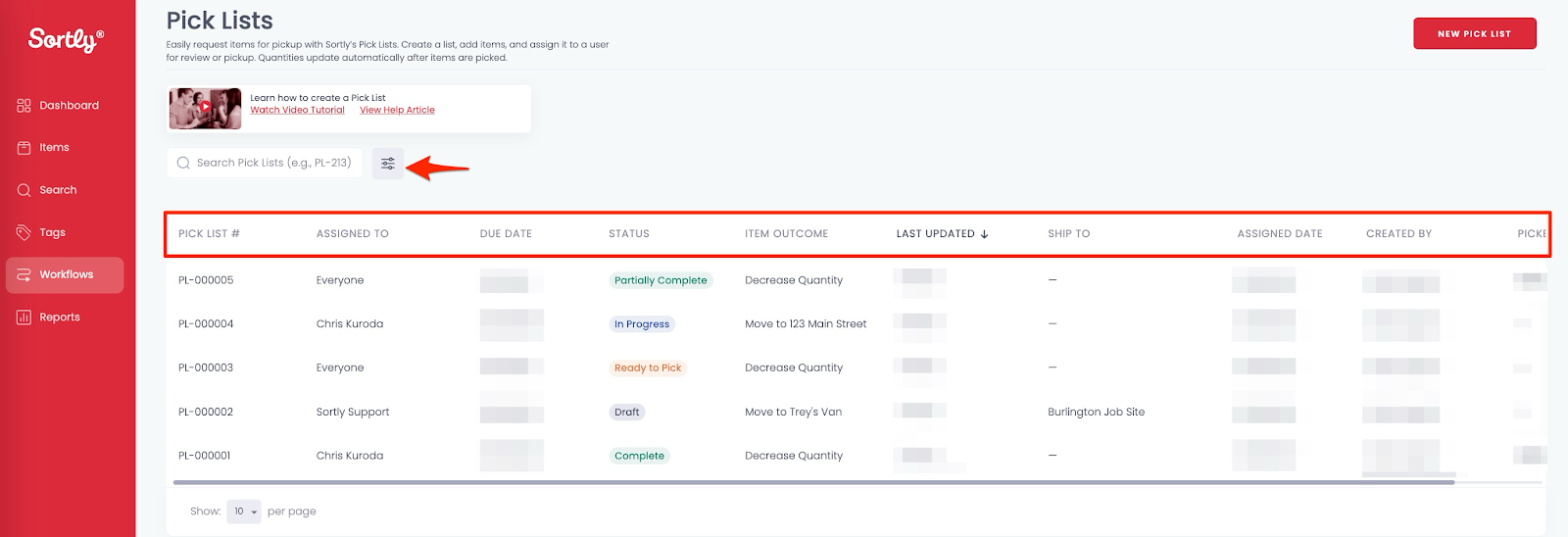Screen dimensions: 1568x537
Task: Open the per page count dropdown
Action: (243, 512)
